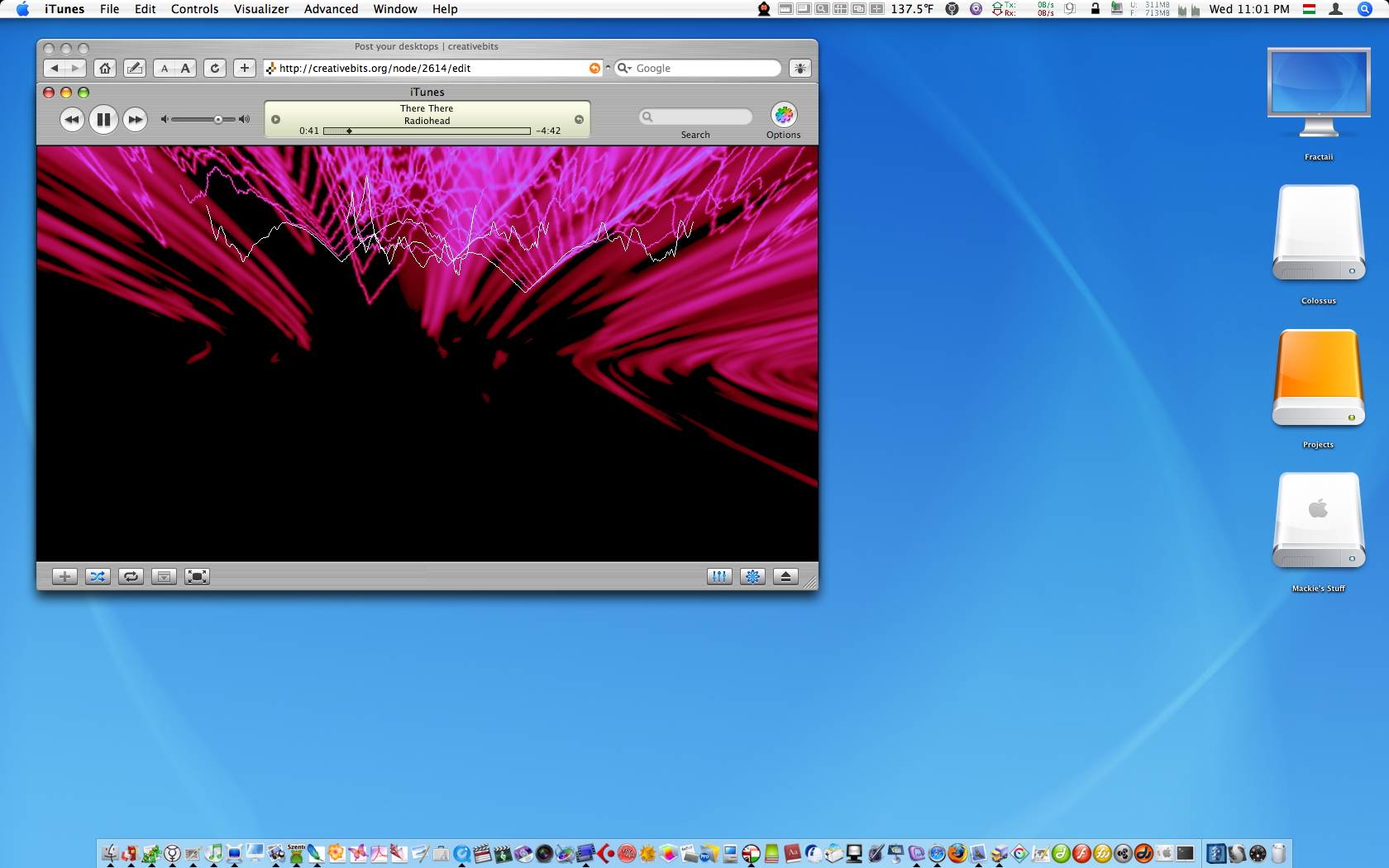1389x868 pixels.
Task: Decrease text size in Safari
Action: coord(165,68)
